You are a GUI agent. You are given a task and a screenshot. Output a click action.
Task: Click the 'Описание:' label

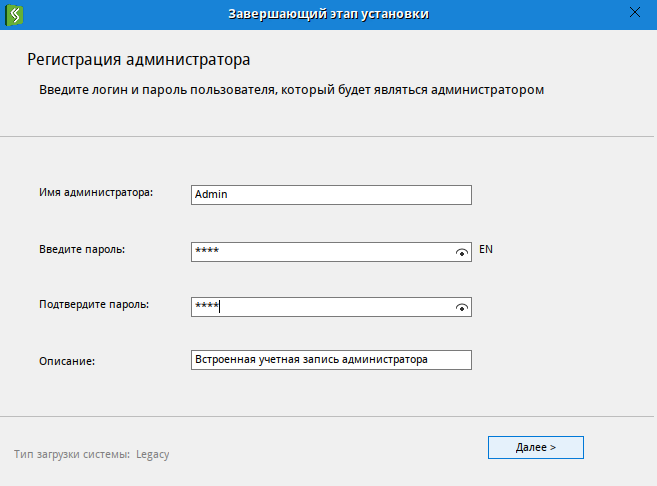click(x=67, y=361)
